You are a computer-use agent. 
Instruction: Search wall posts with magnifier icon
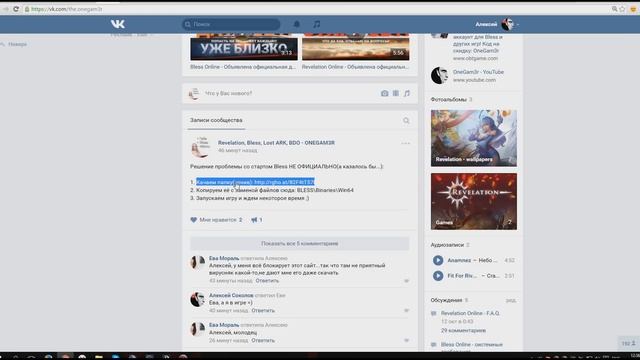pos(406,120)
